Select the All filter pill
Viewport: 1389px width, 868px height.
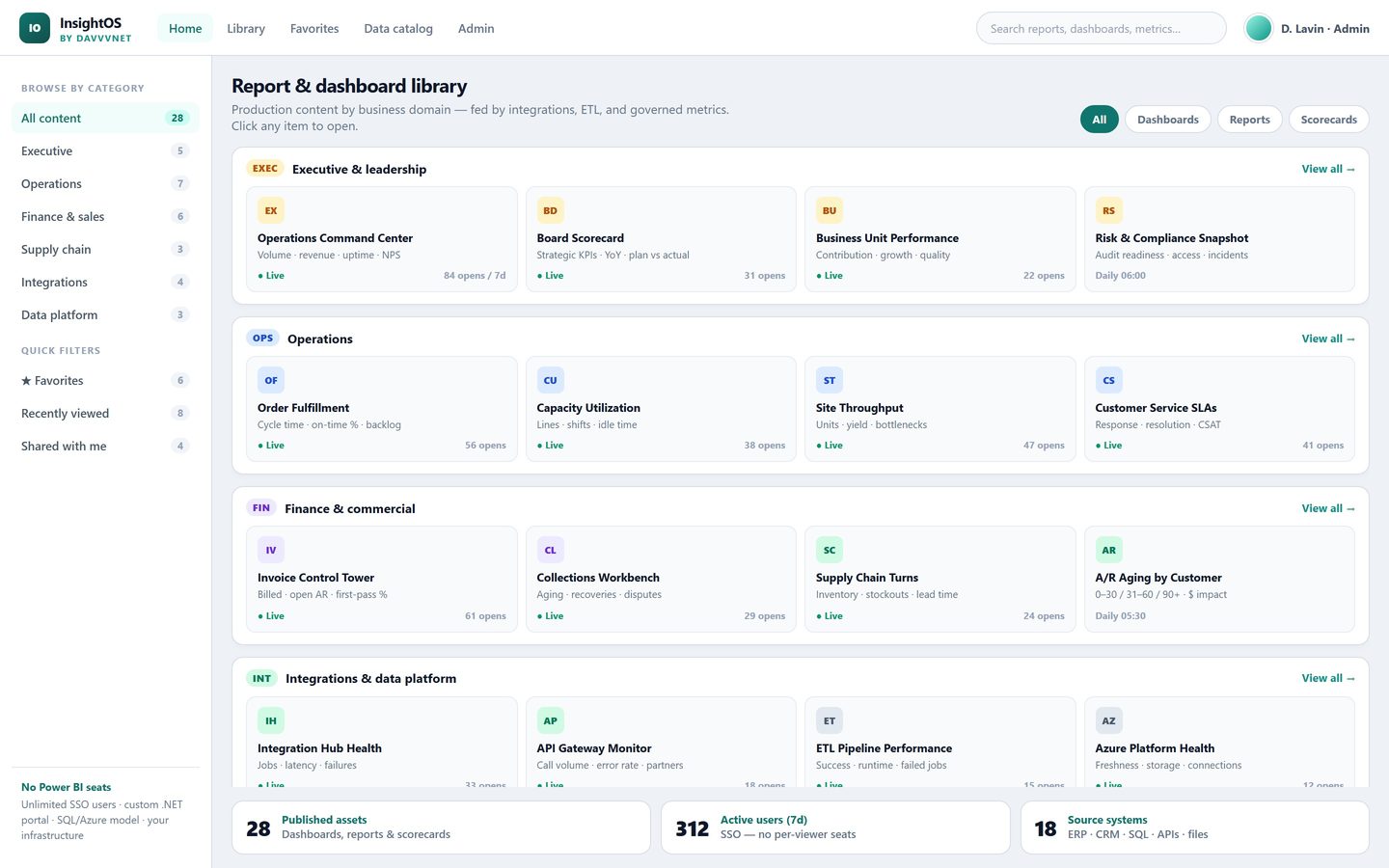[1099, 120]
